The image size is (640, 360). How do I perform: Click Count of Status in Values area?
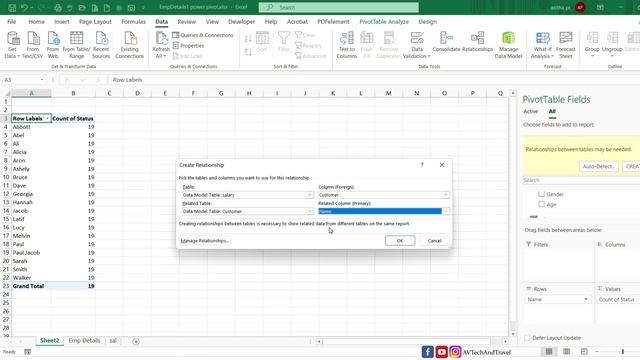(x=617, y=300)
